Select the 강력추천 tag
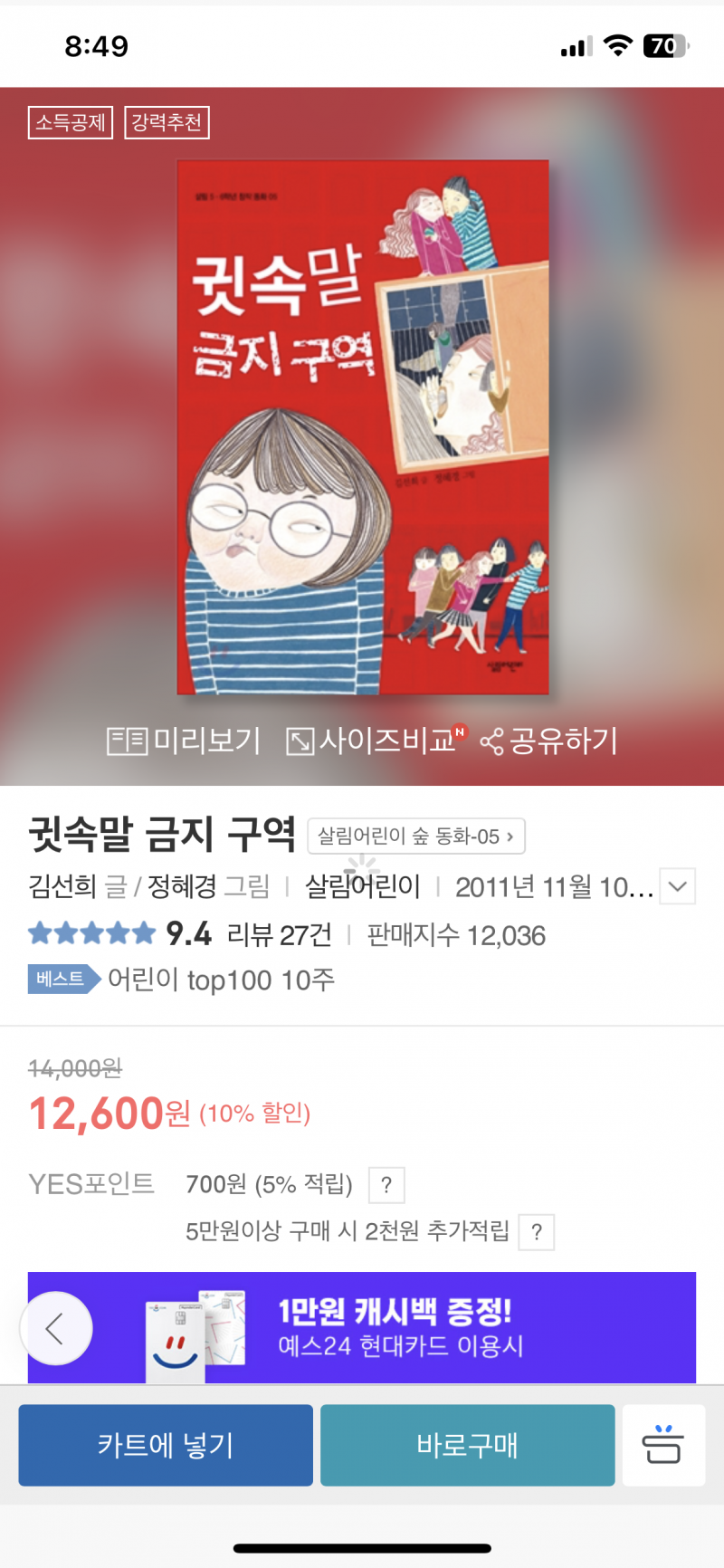The image size is (724, 1568). (x=167, y=122)
